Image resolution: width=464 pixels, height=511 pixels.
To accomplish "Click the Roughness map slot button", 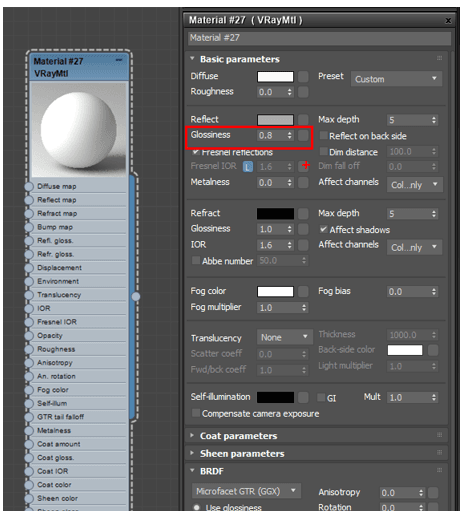I will tap(303, 92).
